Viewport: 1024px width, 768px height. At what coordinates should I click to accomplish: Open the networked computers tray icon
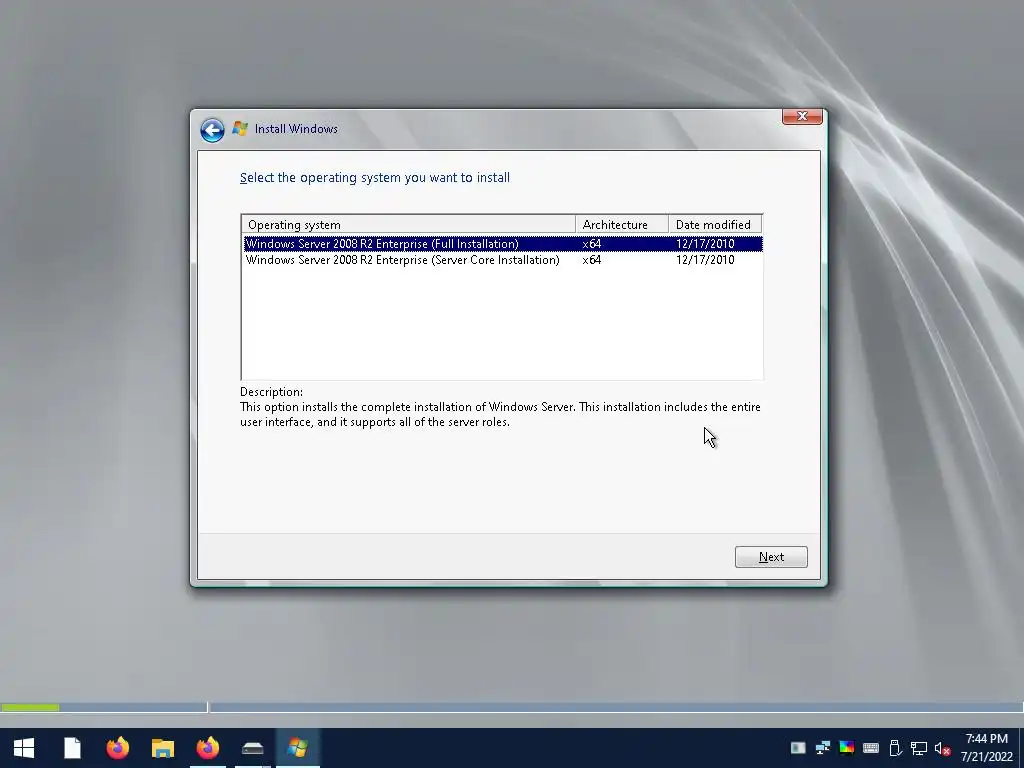pos(823,748)
